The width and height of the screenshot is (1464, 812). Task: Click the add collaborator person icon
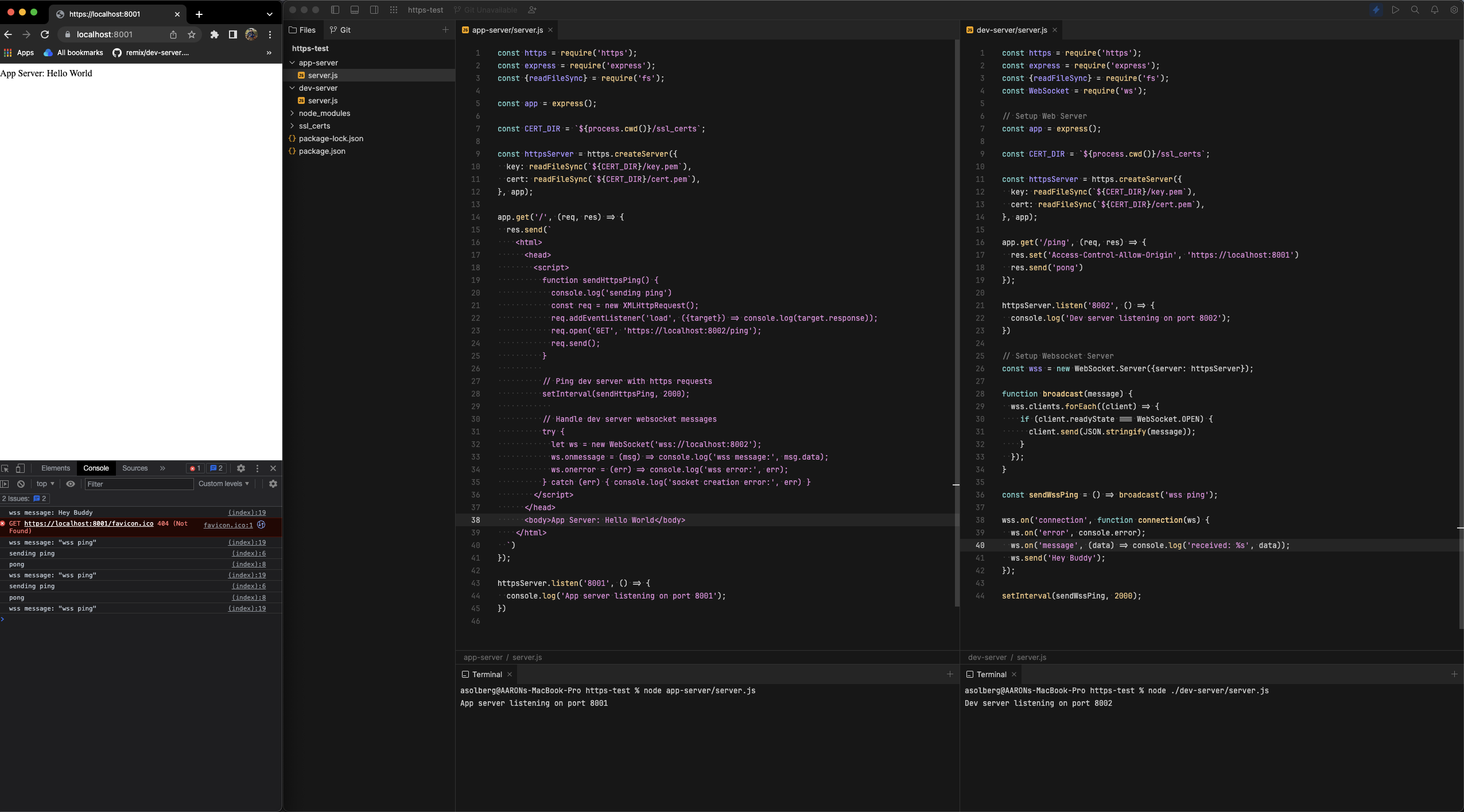(x=532, y=10)
